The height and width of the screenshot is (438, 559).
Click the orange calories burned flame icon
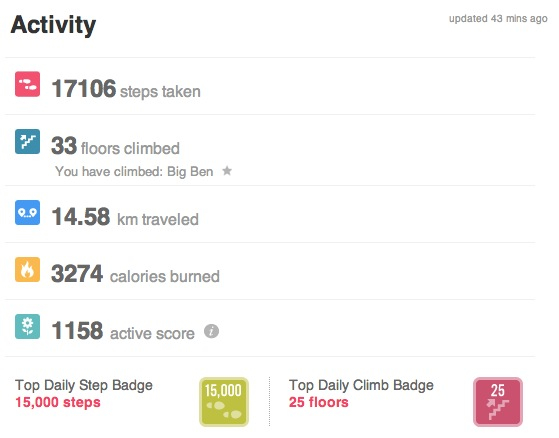click(27, 269)
